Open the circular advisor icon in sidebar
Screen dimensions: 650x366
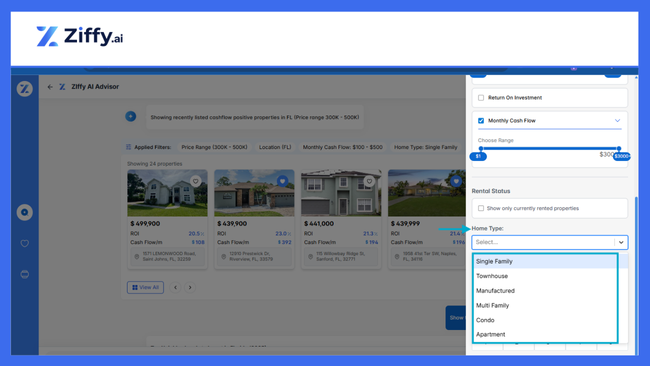point(24,212)
